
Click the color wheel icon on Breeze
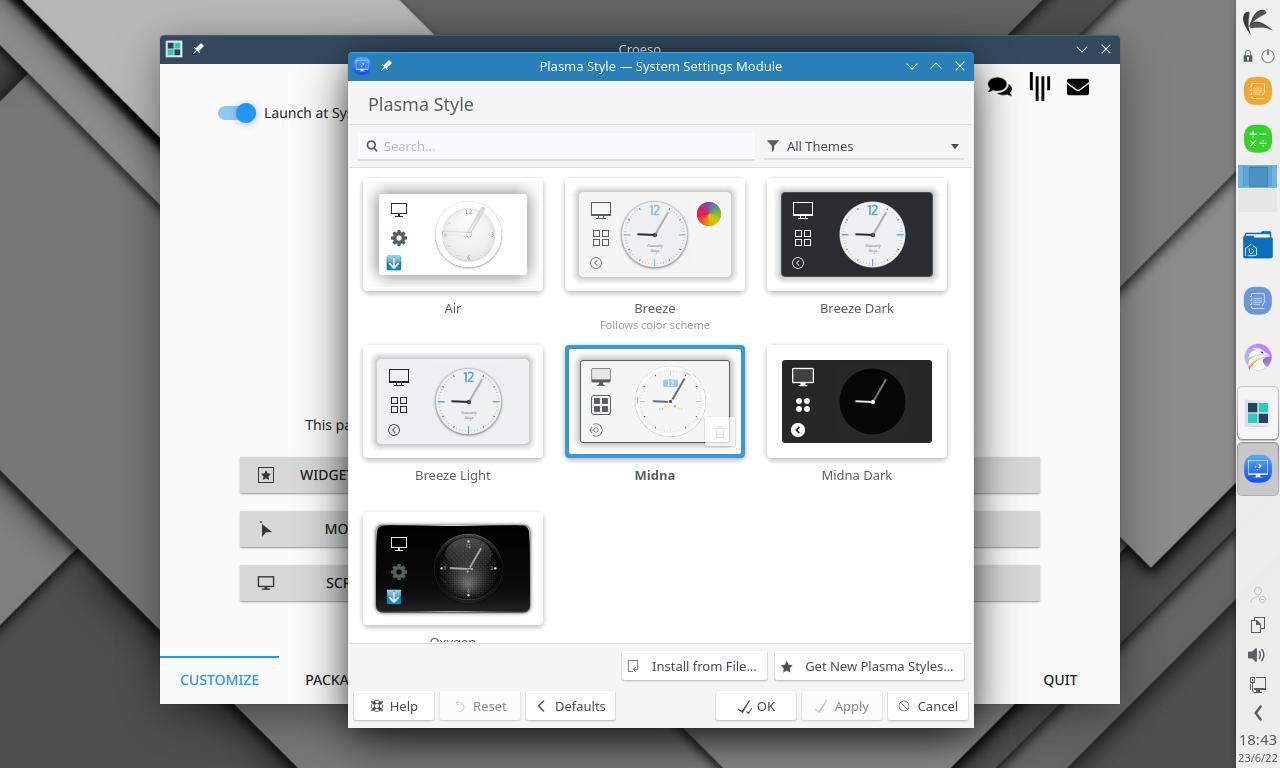[708, 214]
